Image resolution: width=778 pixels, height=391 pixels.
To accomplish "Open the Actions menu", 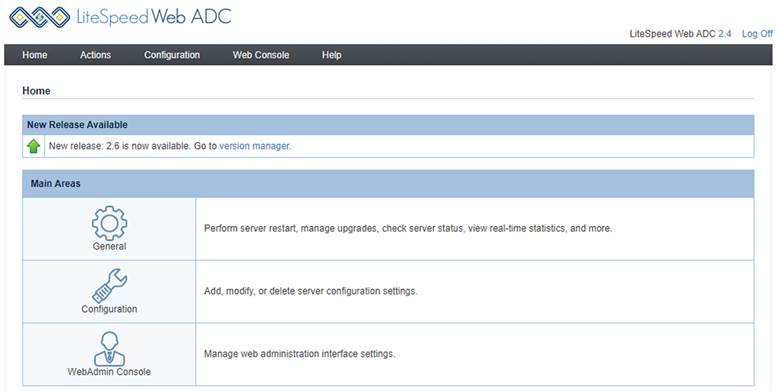I will (95, 55).
